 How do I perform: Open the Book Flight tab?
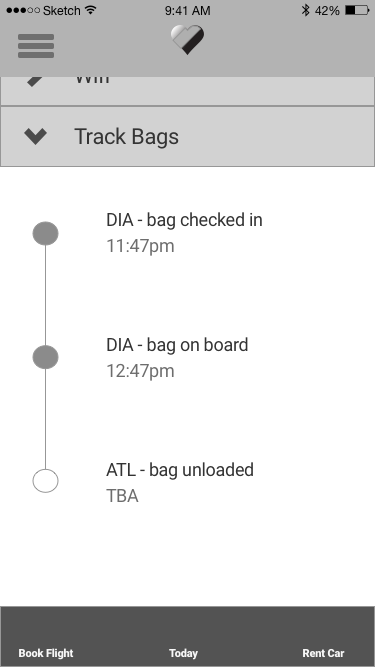[x=46, y=653]
